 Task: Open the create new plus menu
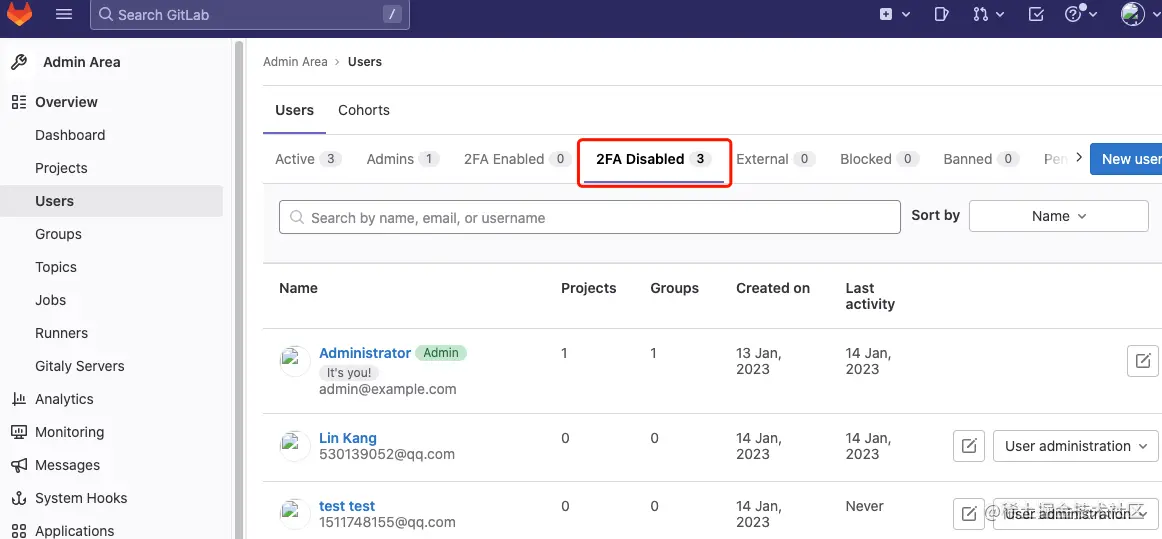(894, 14)
